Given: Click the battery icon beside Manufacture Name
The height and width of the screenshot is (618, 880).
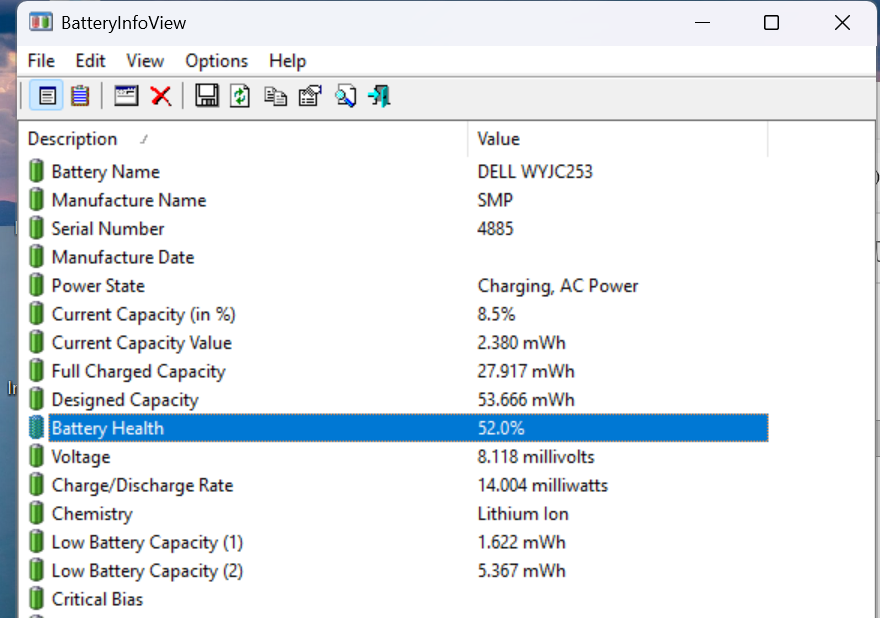Looking at the screenshot, I should point(36,199).
